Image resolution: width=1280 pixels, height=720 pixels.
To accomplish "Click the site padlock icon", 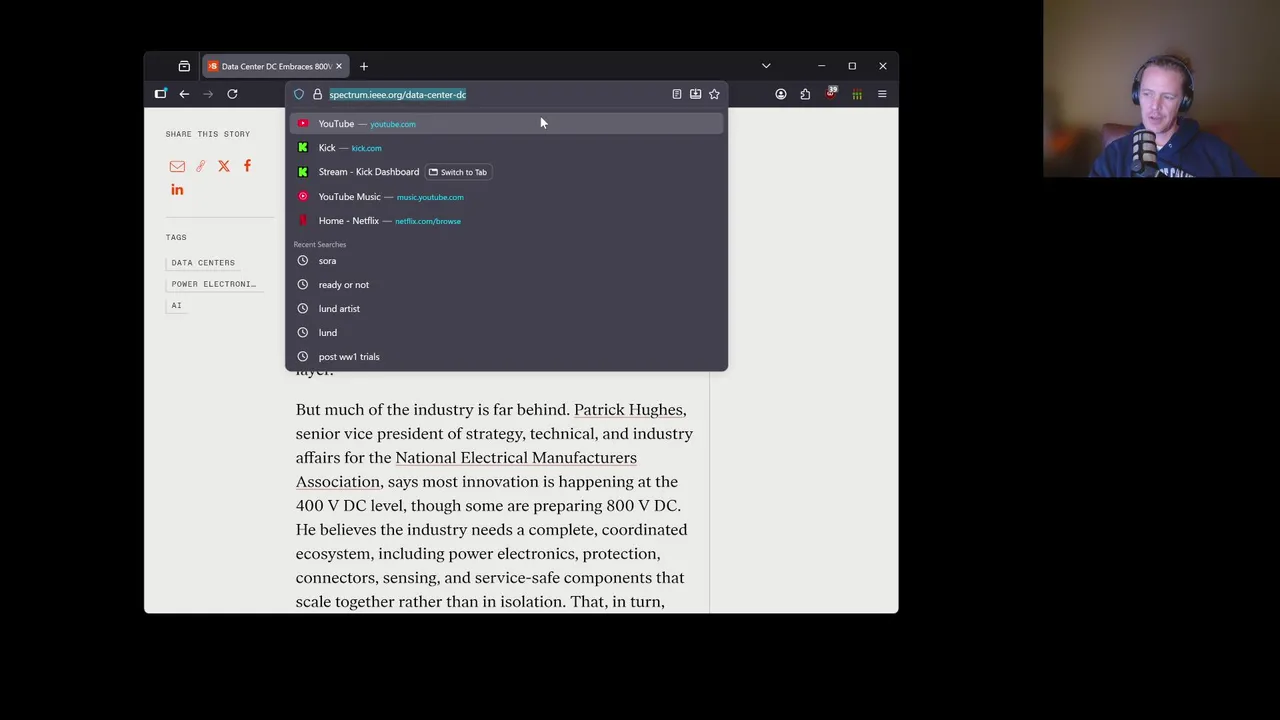I will (317, 94).
